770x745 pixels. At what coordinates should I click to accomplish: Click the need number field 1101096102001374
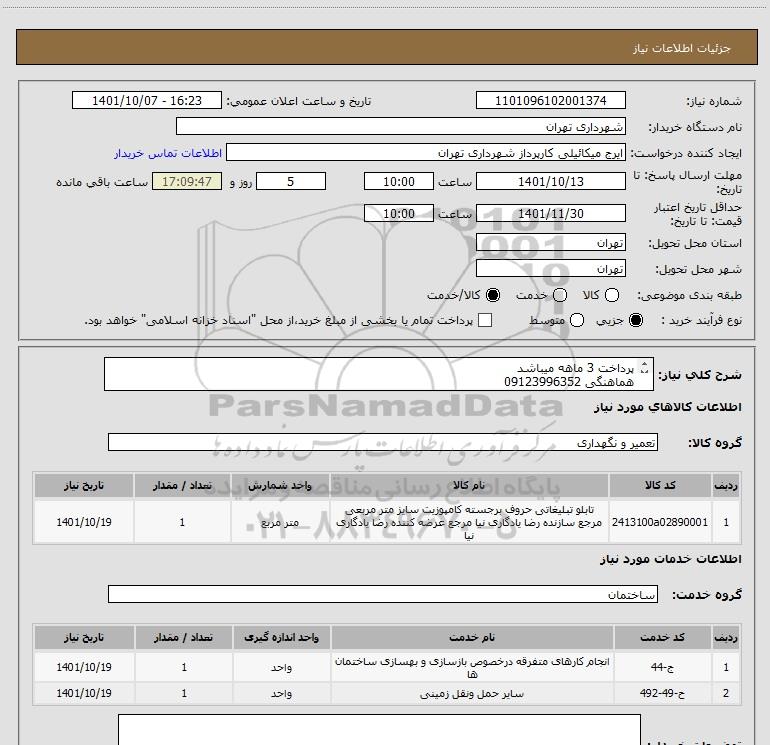[550, 100]
